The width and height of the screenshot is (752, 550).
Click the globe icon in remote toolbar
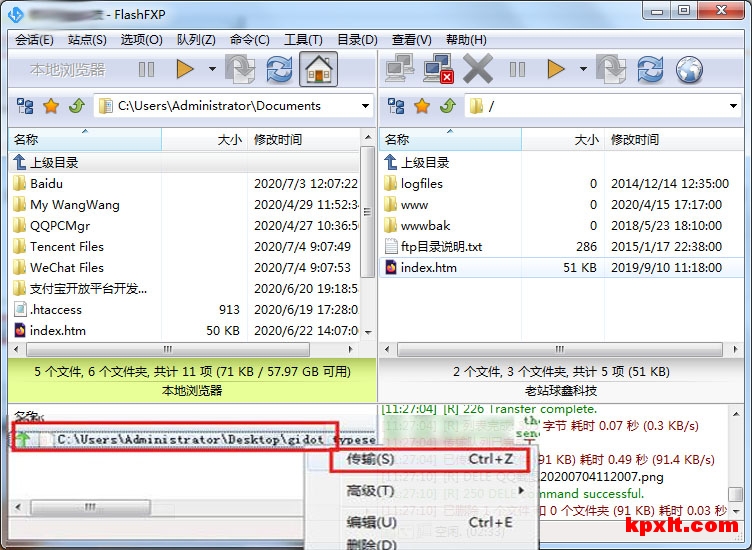point(689,69)
